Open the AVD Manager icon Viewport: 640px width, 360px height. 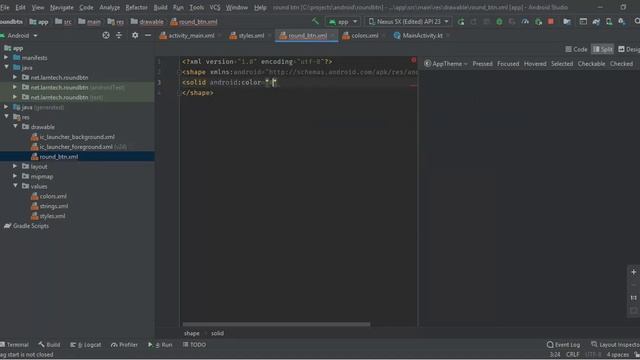click(609, 22)
